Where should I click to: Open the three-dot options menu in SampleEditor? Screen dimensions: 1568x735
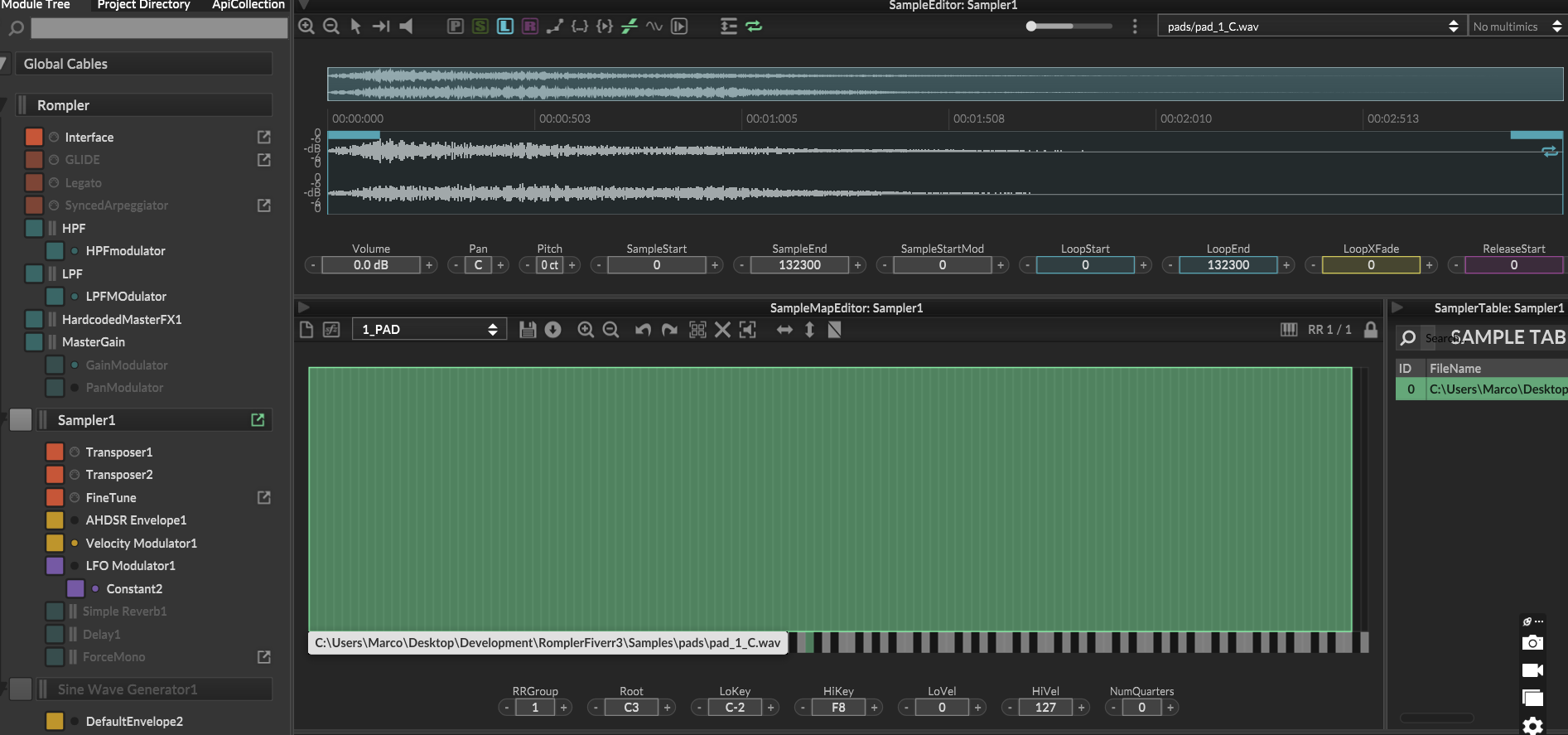tap(1135, 27)
